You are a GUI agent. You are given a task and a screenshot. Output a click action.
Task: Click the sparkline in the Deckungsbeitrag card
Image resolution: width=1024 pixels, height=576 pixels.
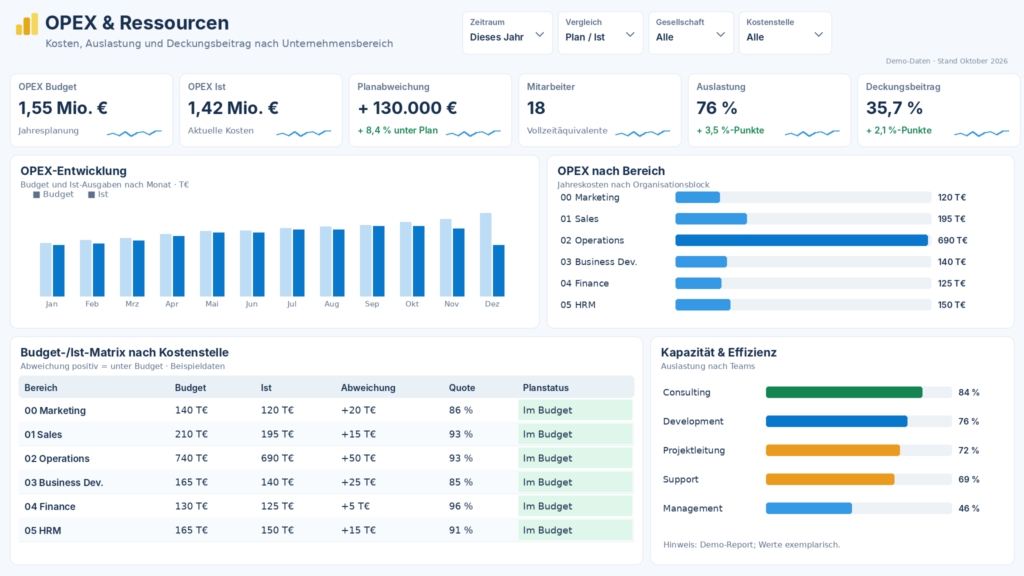click(x=982, y=133)
